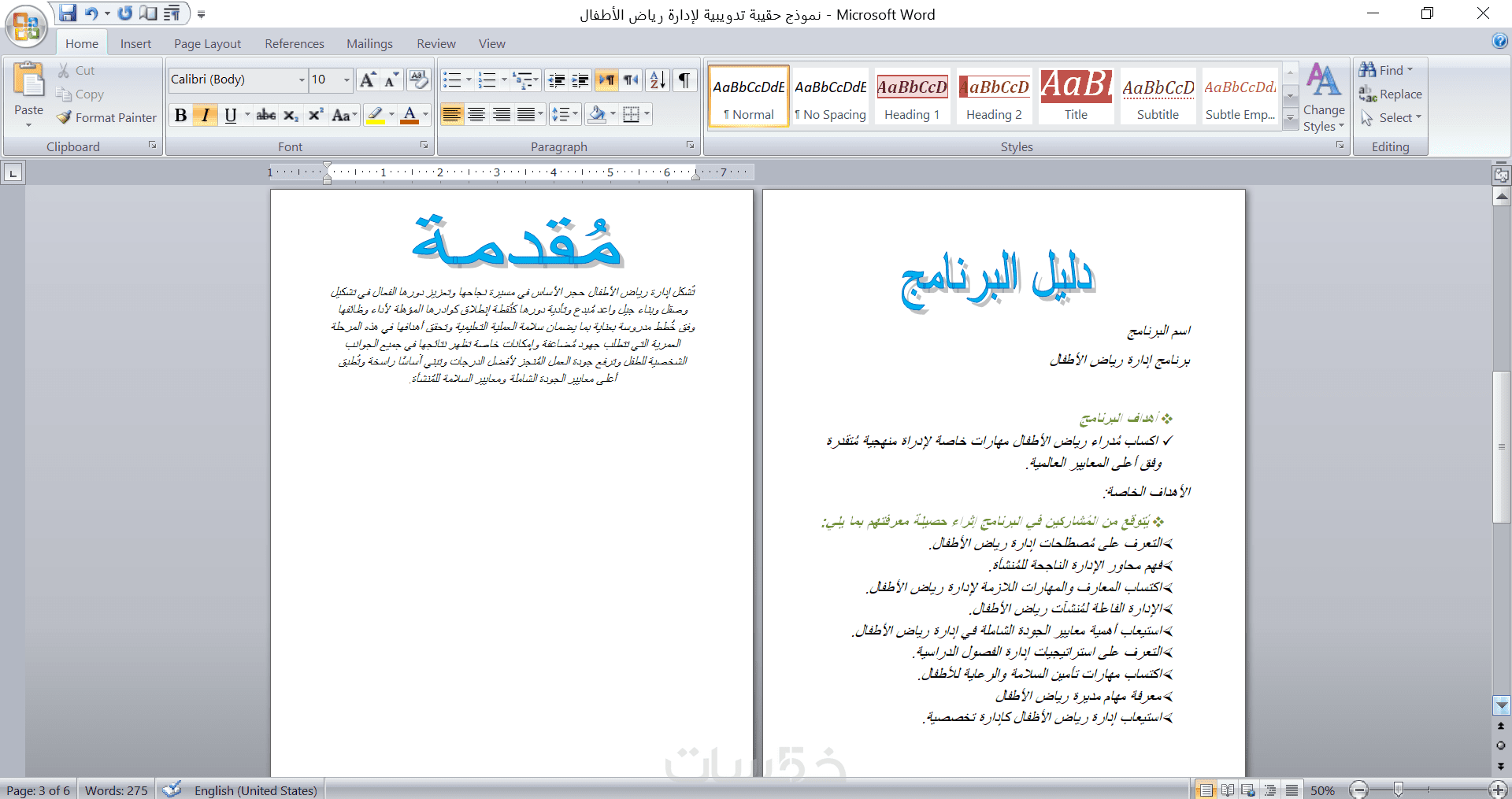Viewport: 1512px width, 799px height.
Task: Save the document from Quick Access Toolbar
Action: (x=68, y=13)
